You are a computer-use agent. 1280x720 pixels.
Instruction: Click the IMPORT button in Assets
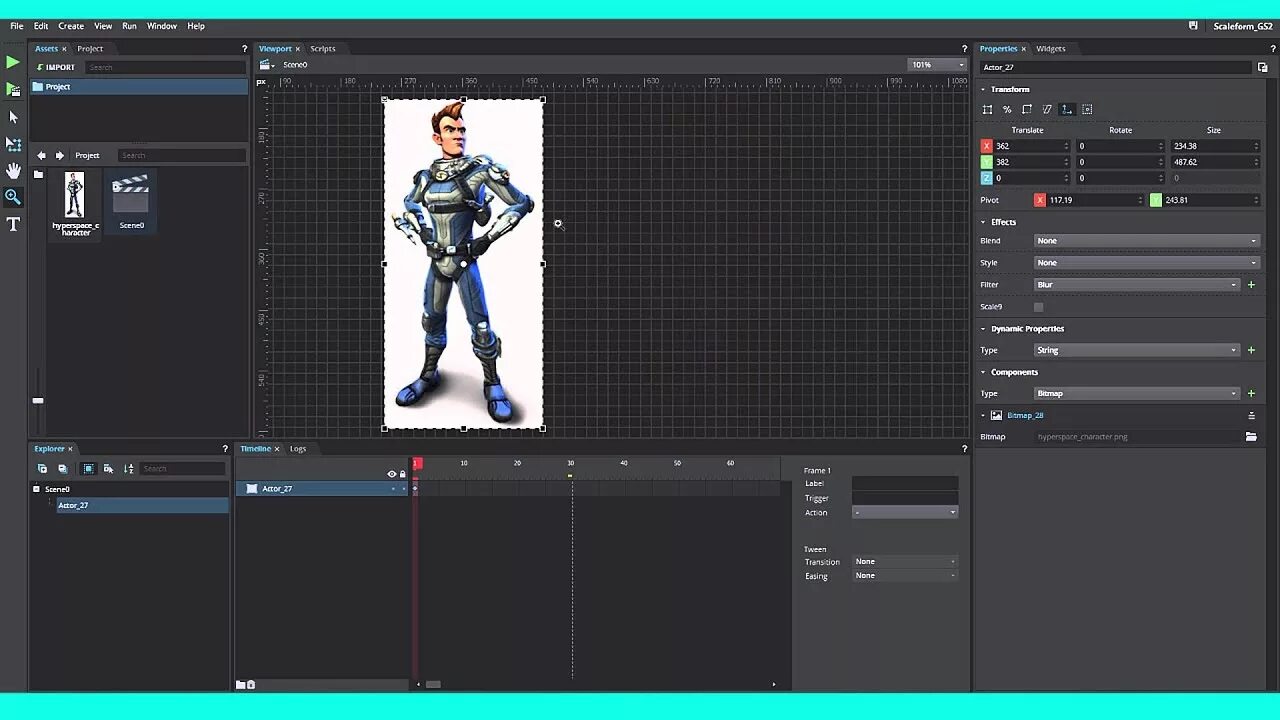pyautogui.click(x=56, y=68)
